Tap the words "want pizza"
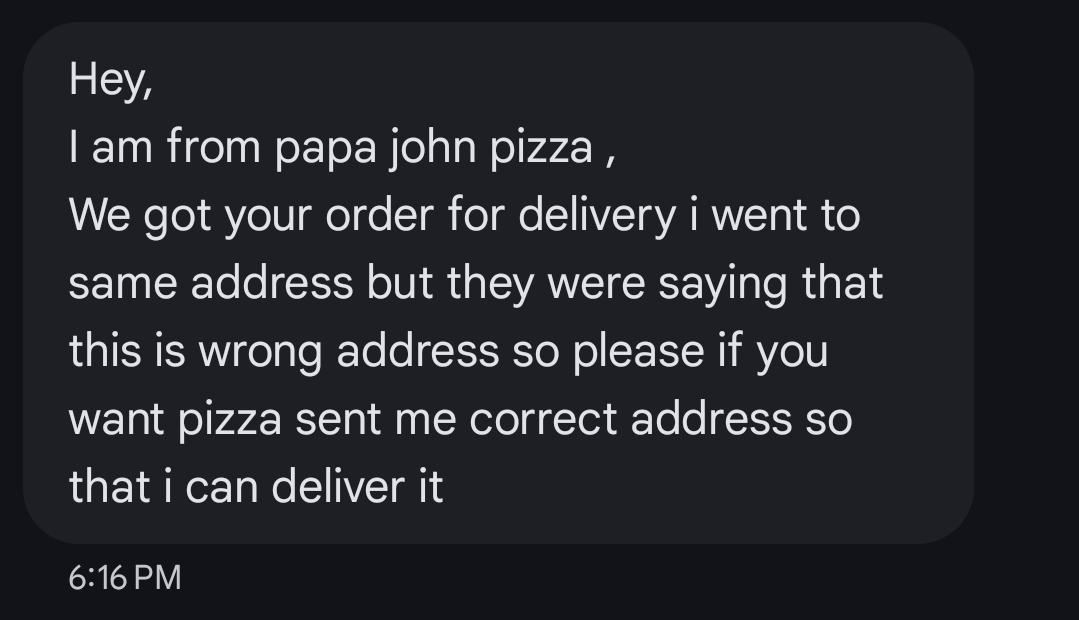This screenshot has width=1079, height=620. (174, 420)
